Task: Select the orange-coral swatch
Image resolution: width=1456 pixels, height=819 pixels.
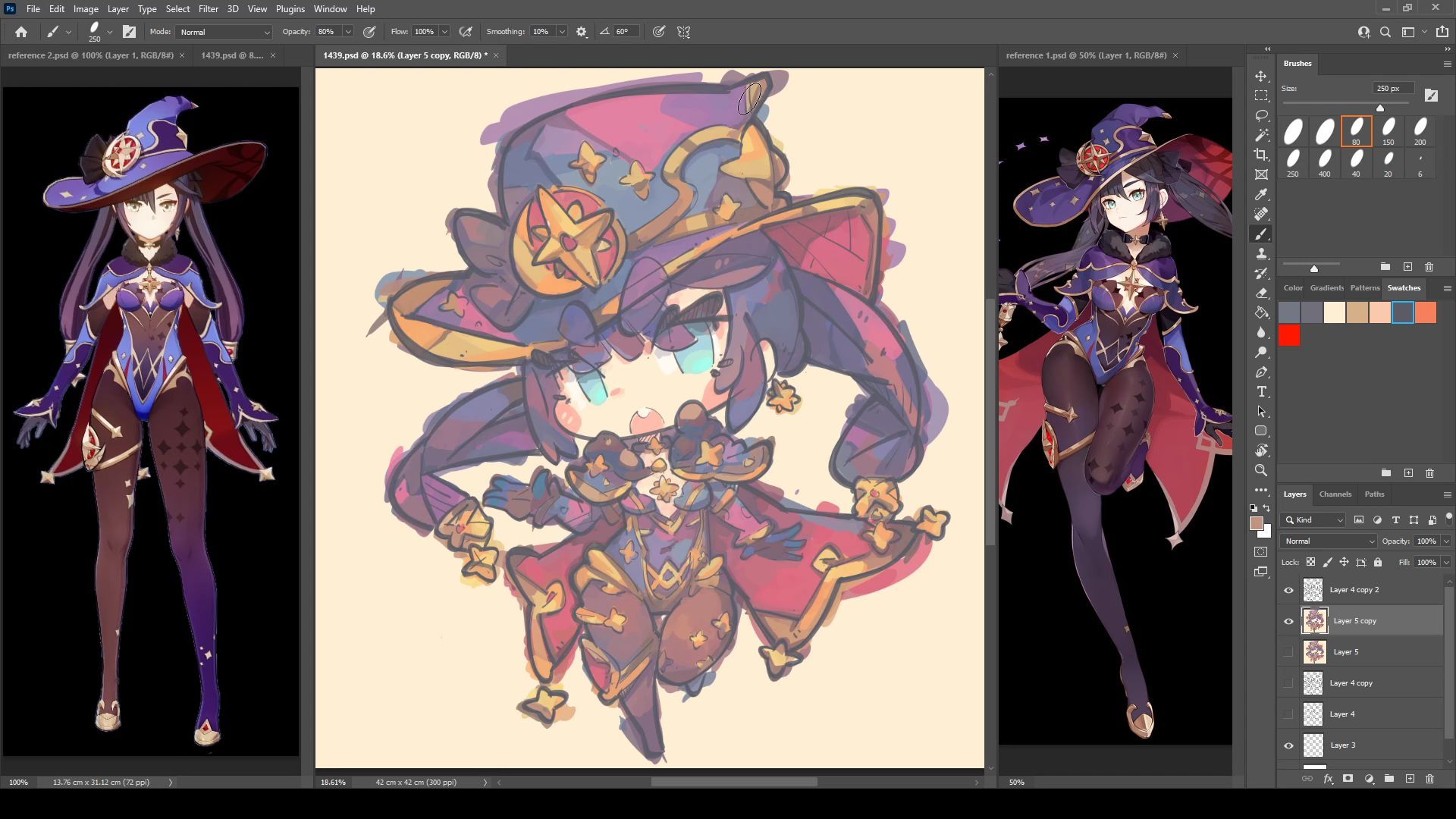Action: click(1426, 312)
